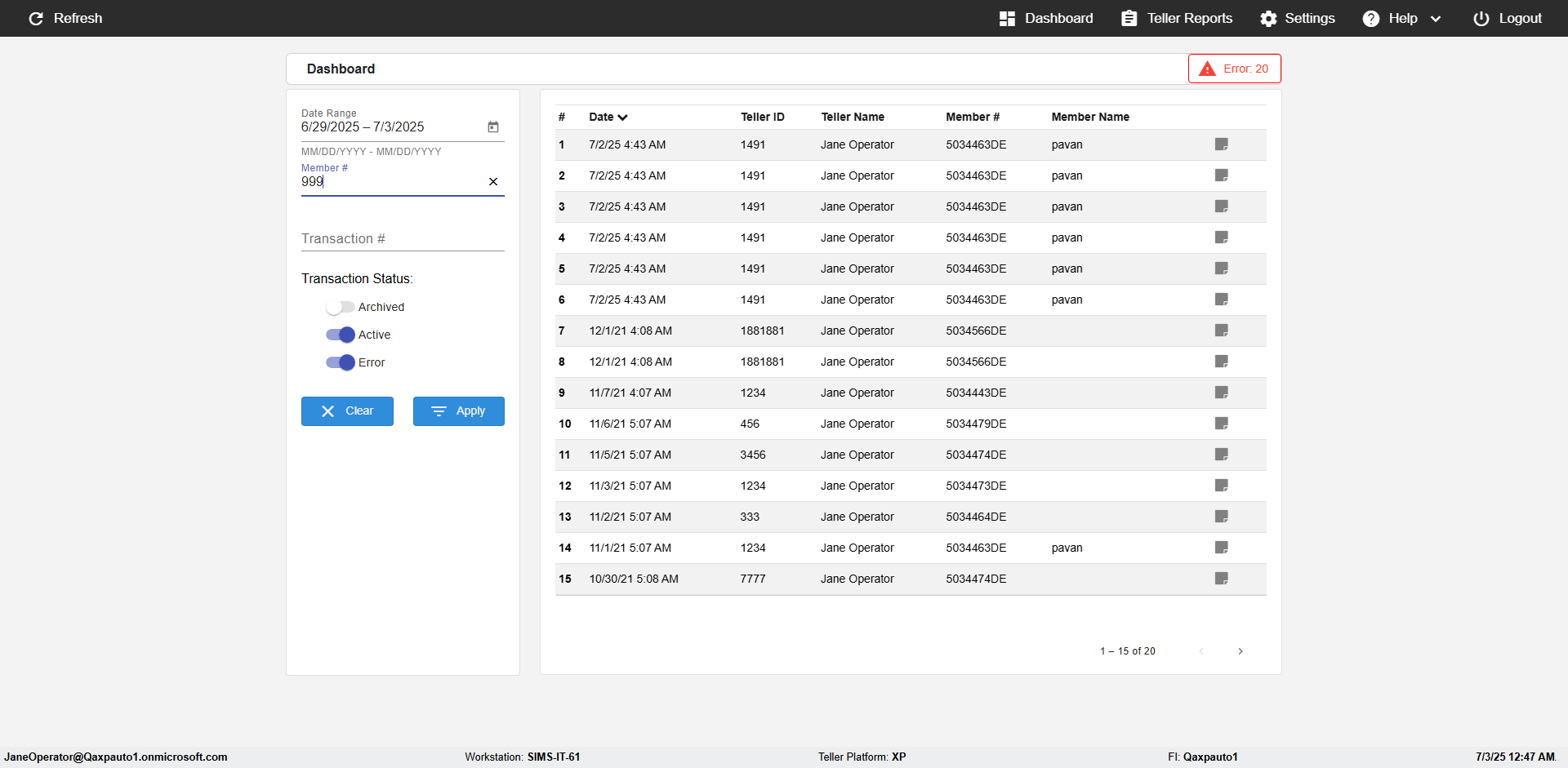This screenshot has width=1568, height=768.
Task: Open note icon for row 1
Action: pos(1221,144)
